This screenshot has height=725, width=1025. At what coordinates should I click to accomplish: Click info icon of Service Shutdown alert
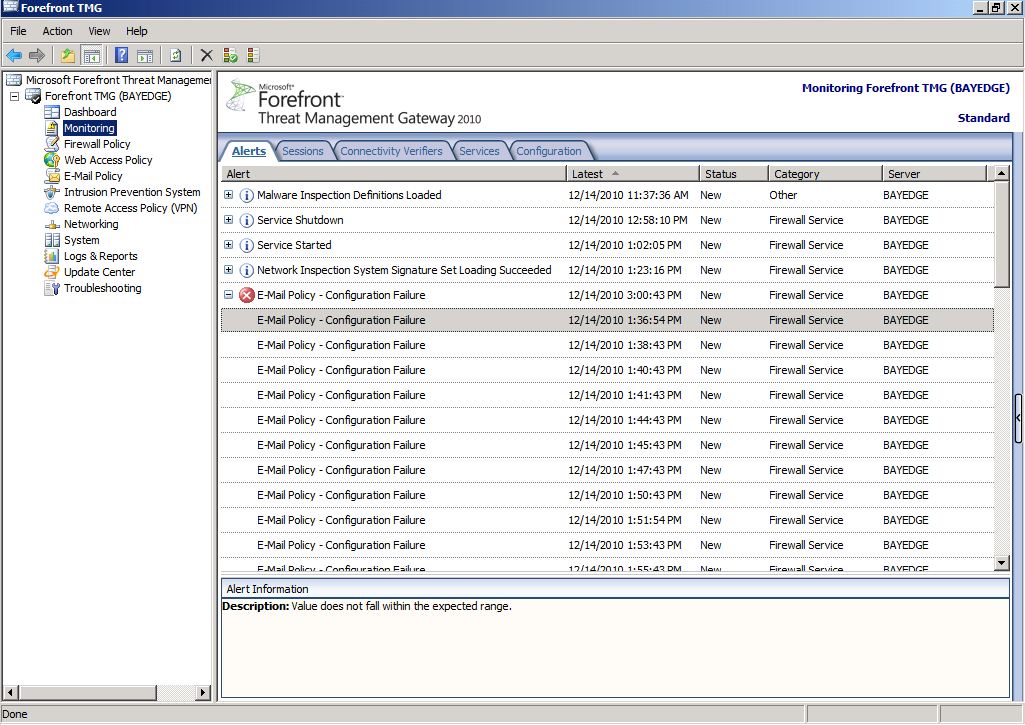[246, 220]
